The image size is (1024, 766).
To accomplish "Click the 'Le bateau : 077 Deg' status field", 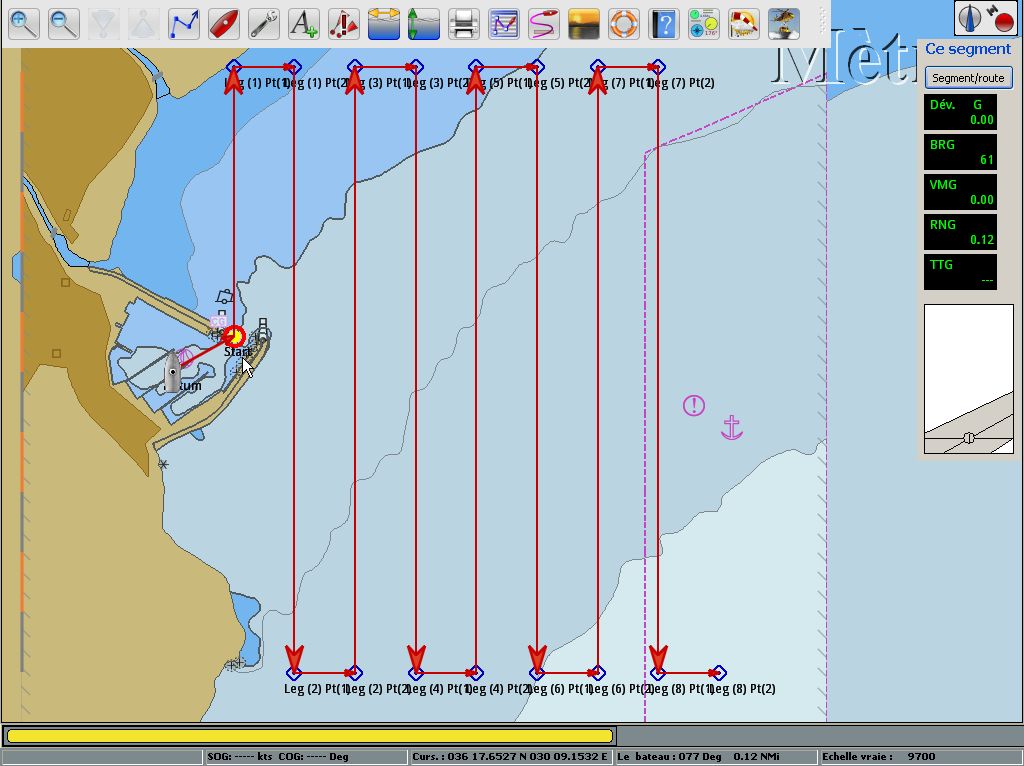I will (x=715, y=757).
